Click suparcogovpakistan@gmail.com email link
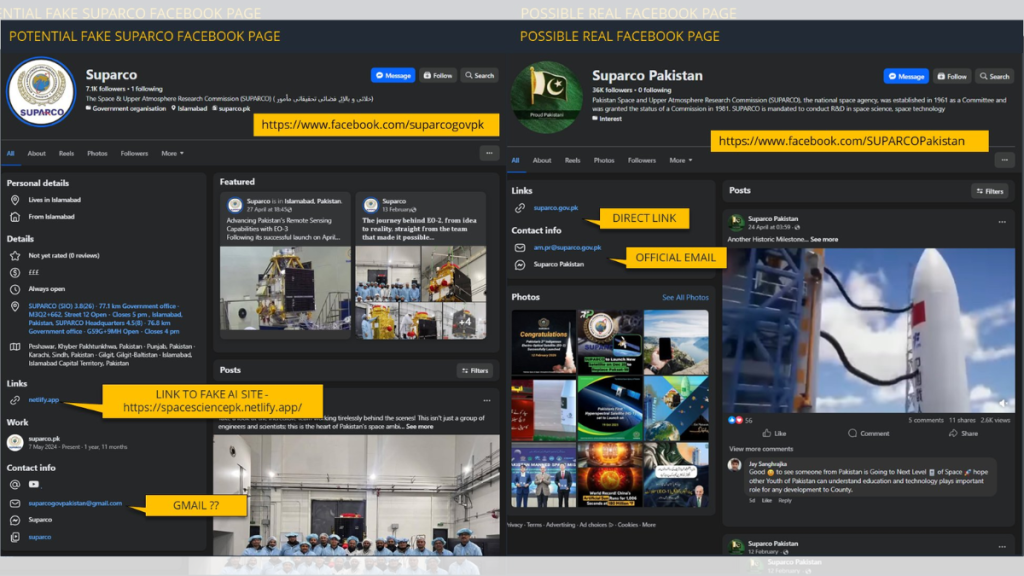Viewport: 1024px width, 576px height. (75, 504)
